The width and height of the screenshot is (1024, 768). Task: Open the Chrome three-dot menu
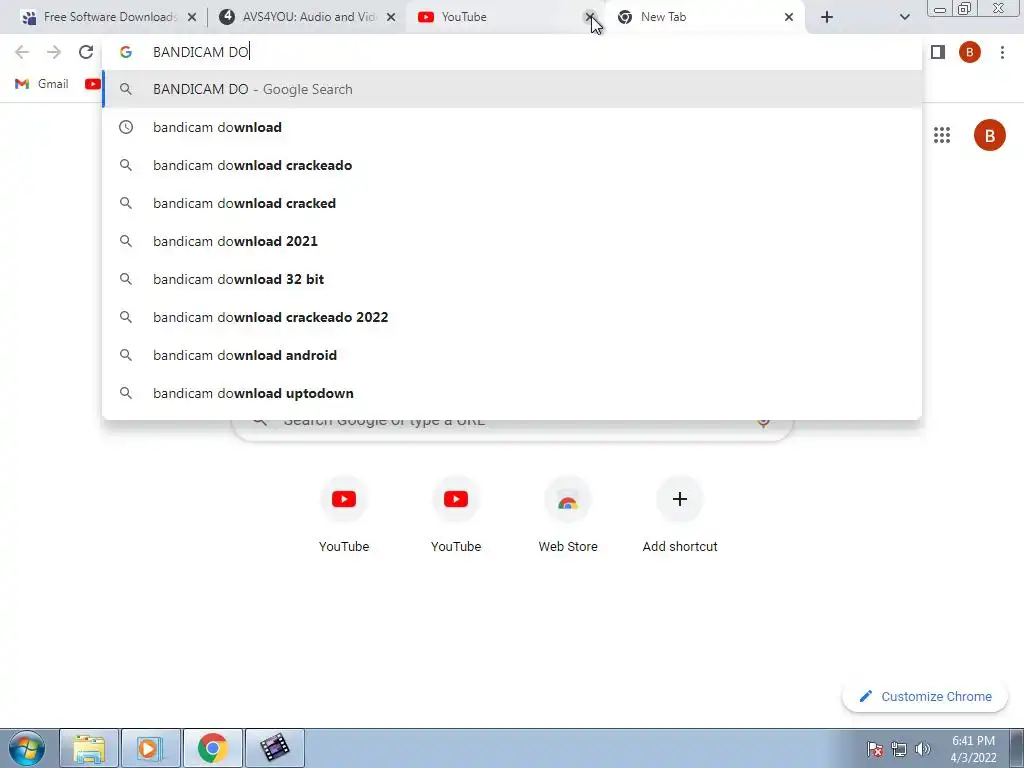point(1002,52)
